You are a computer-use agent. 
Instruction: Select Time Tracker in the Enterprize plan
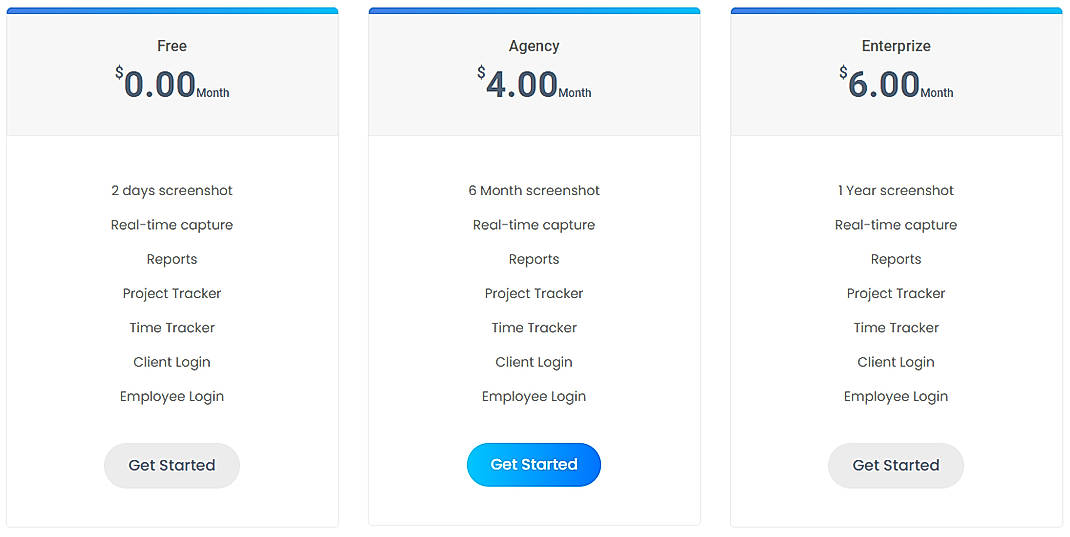[x=896, y=328]
